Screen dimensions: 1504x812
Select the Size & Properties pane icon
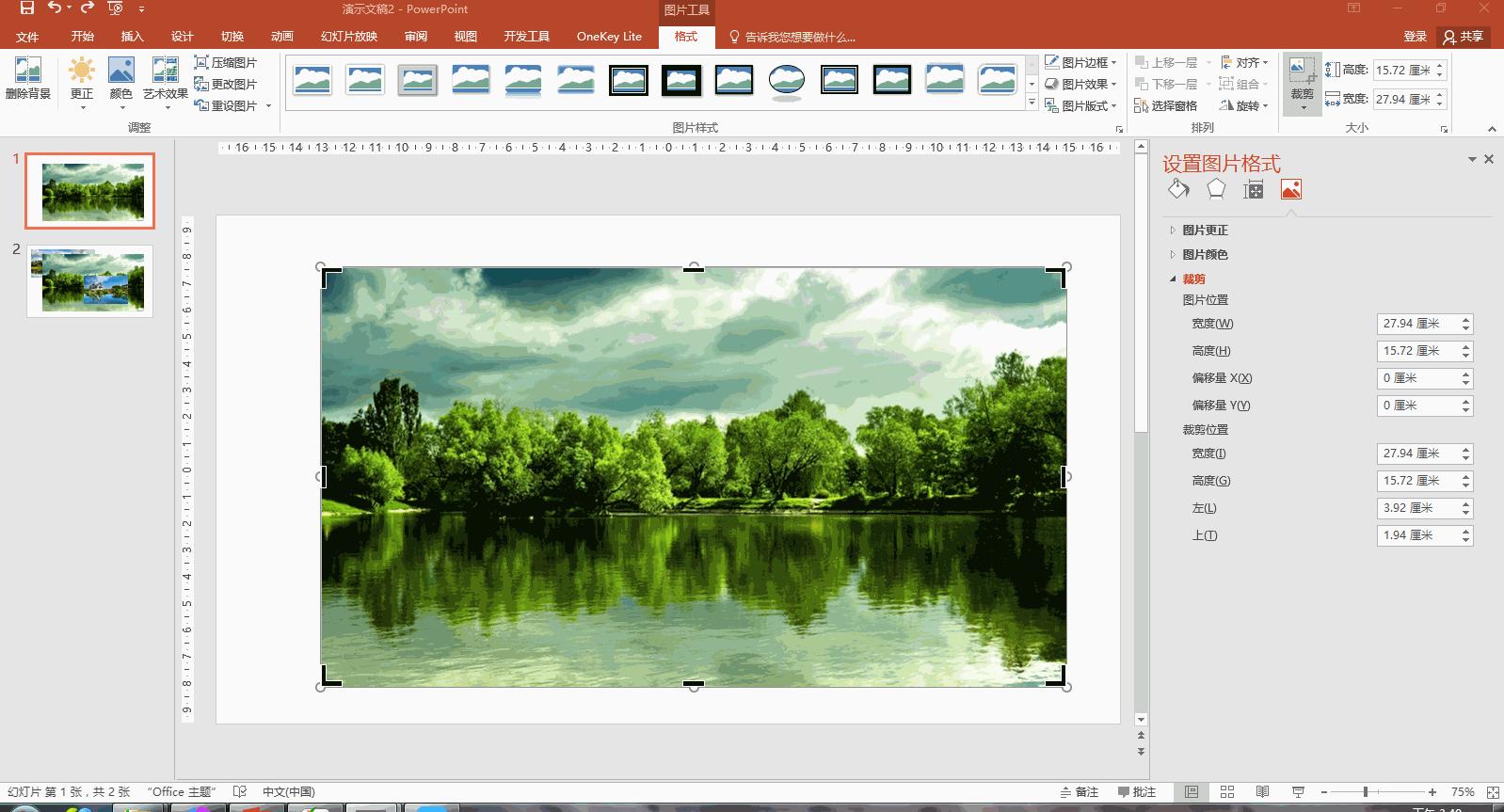[x=1253, y=190]
